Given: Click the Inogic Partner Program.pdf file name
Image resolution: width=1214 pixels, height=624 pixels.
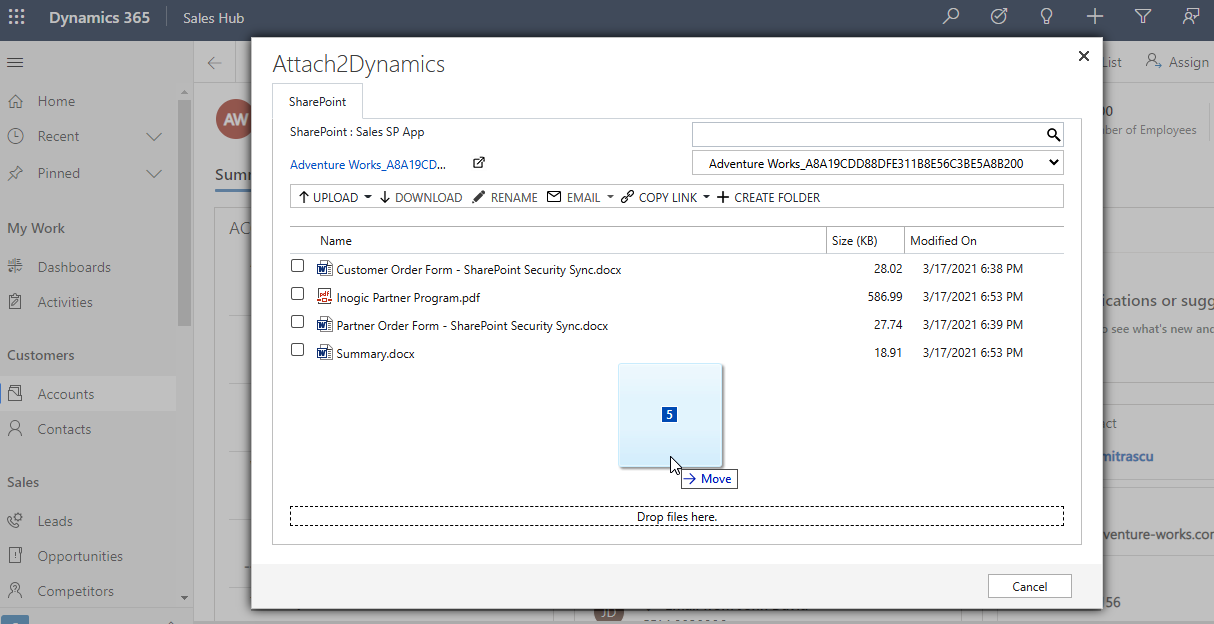Looking at the screenshot, I should pos(408,298).
